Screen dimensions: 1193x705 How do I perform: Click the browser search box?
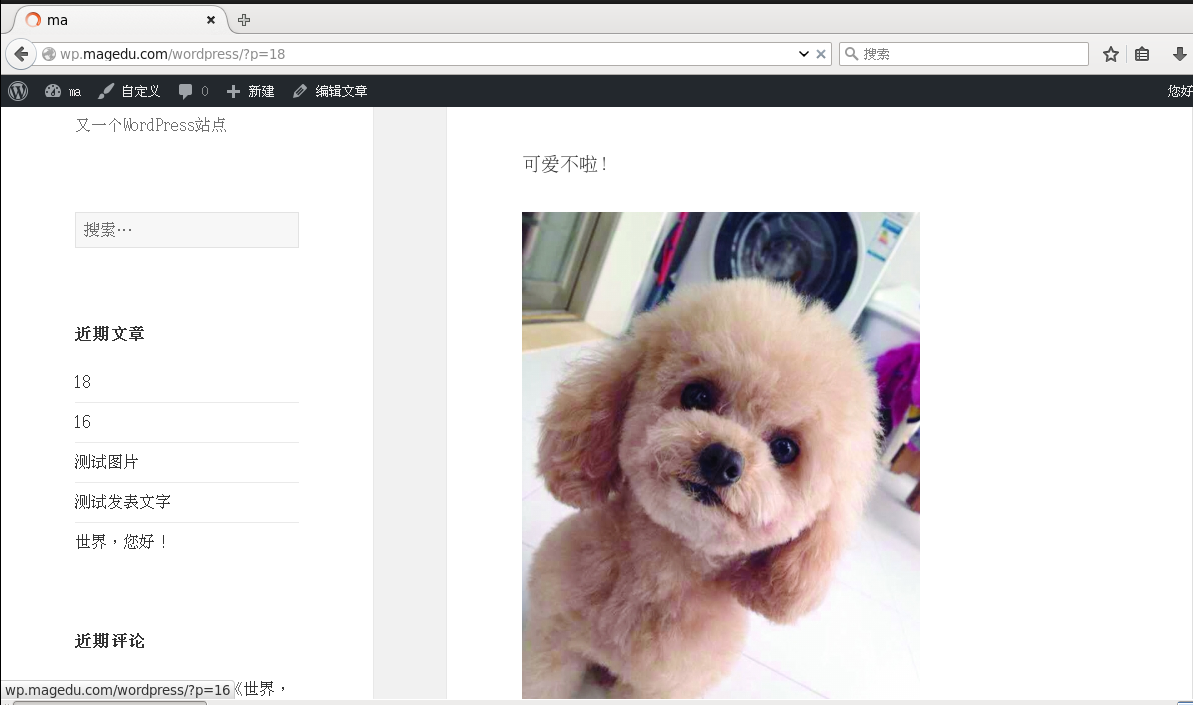coord(963,54)
